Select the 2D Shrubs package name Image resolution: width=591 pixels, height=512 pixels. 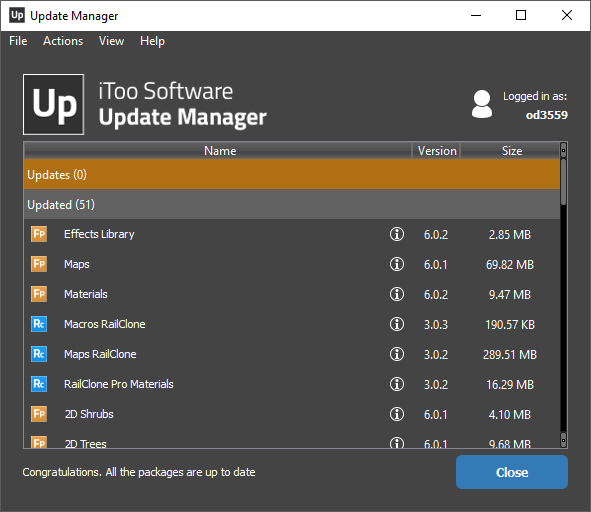point(89,414)
